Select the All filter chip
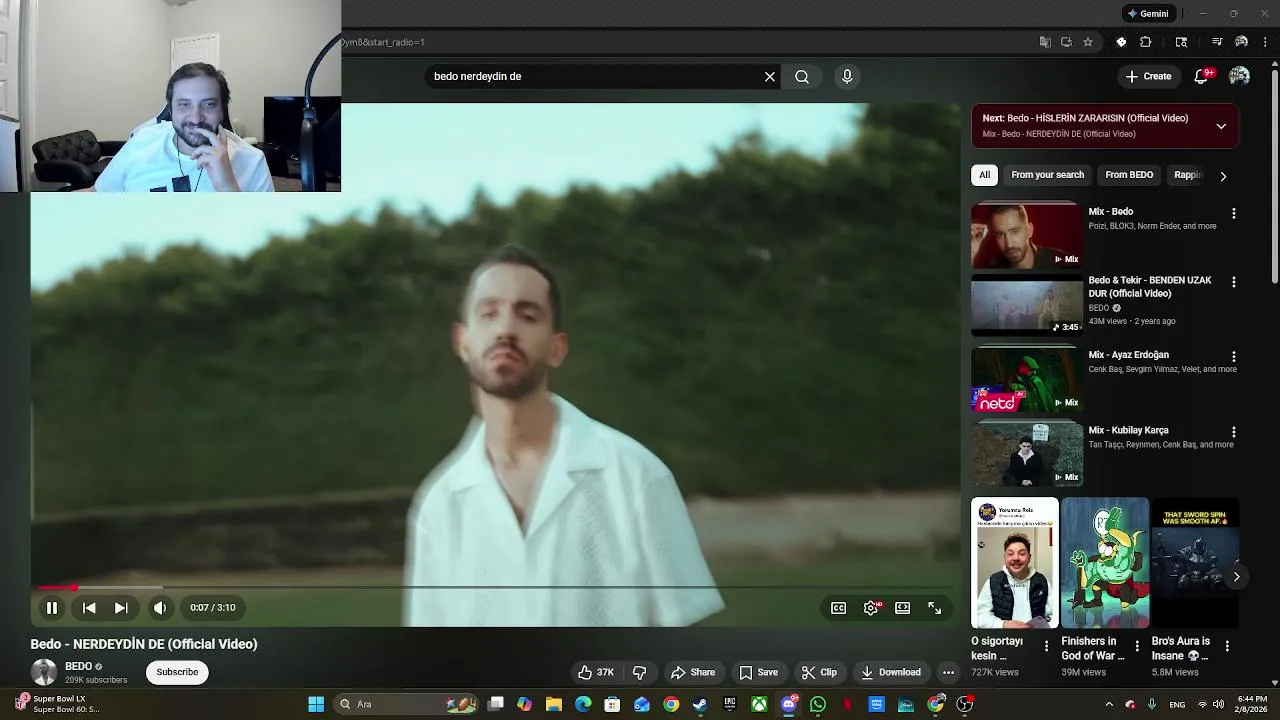The height and width of the screenshot is (720, 1280). tap(984, 175)
